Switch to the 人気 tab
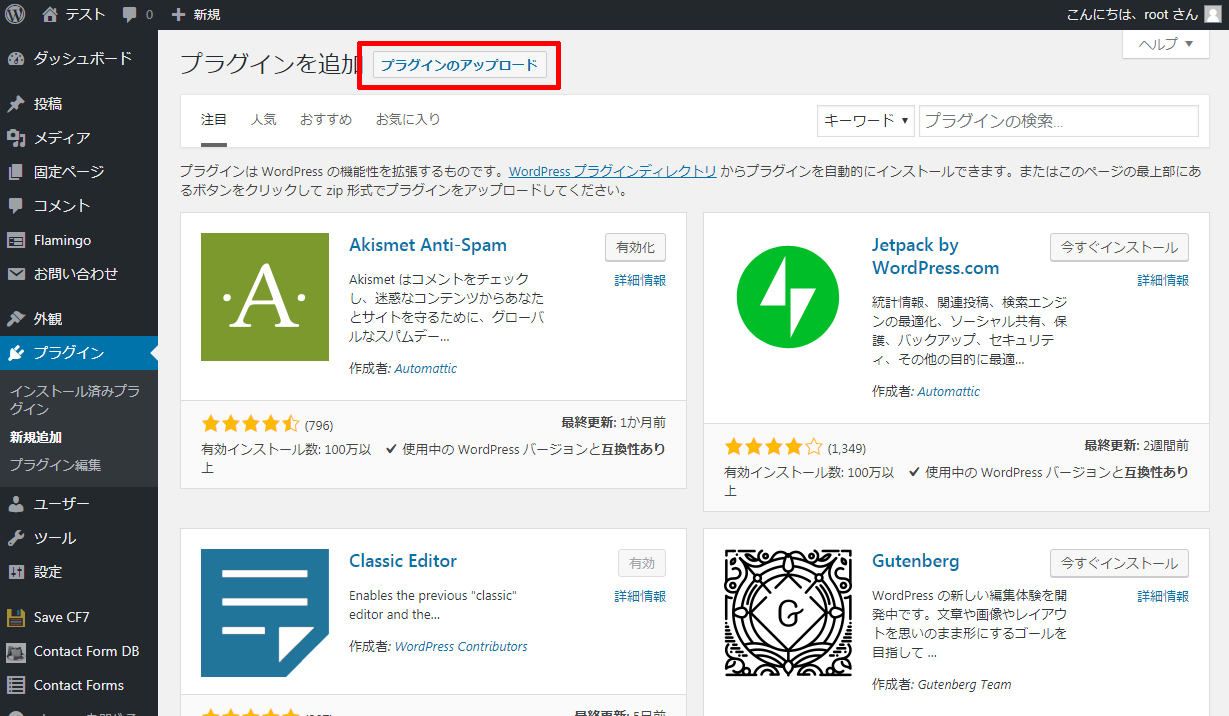1229x716 pixels. tap(264, 119)
